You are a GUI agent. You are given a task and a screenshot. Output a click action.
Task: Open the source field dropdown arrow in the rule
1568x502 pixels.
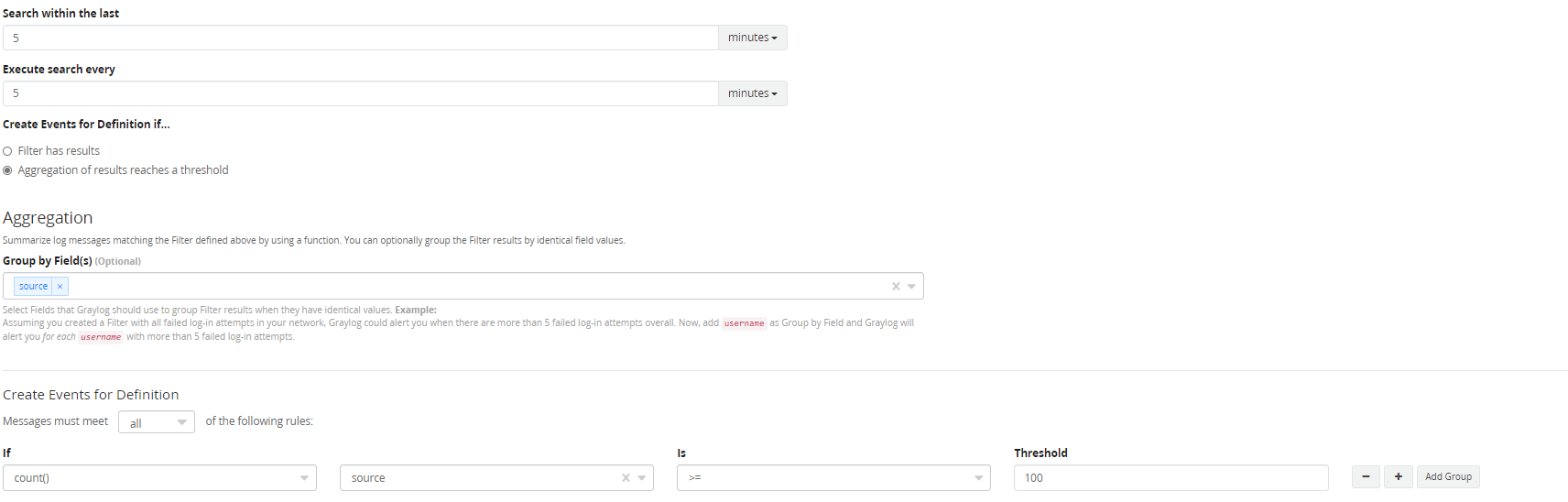click(642, 478)
